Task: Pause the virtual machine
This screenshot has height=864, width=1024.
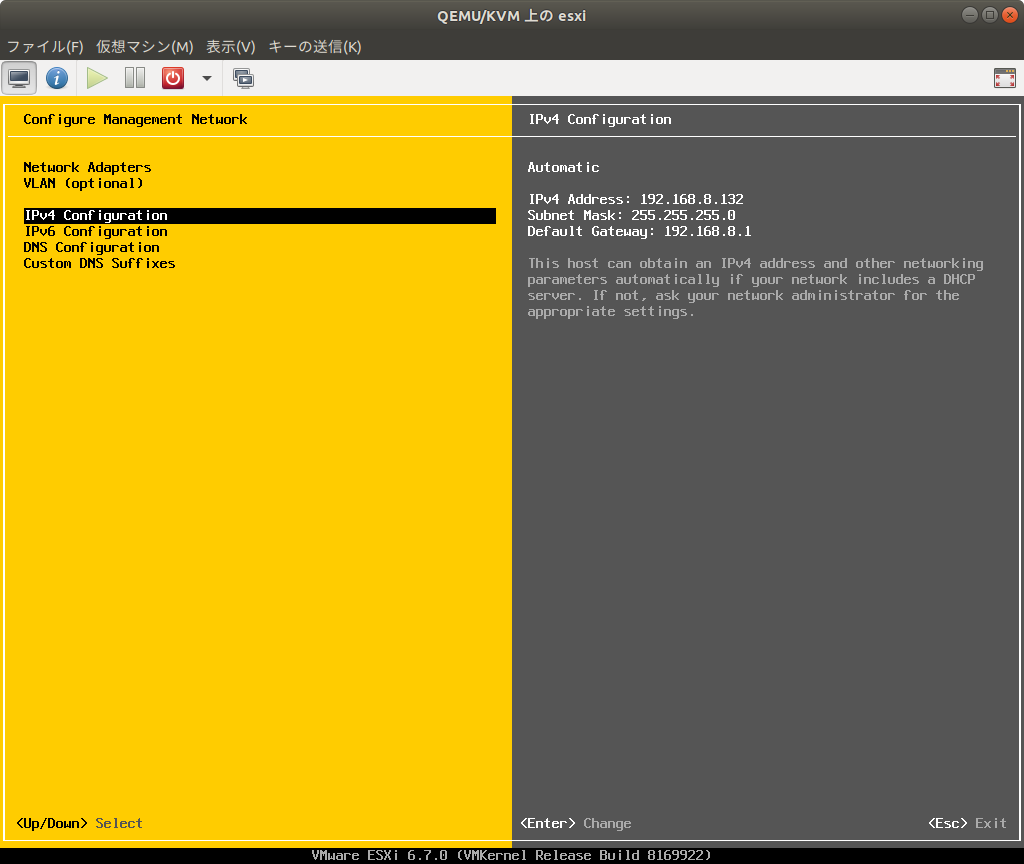Action: [x=135, y=78]
